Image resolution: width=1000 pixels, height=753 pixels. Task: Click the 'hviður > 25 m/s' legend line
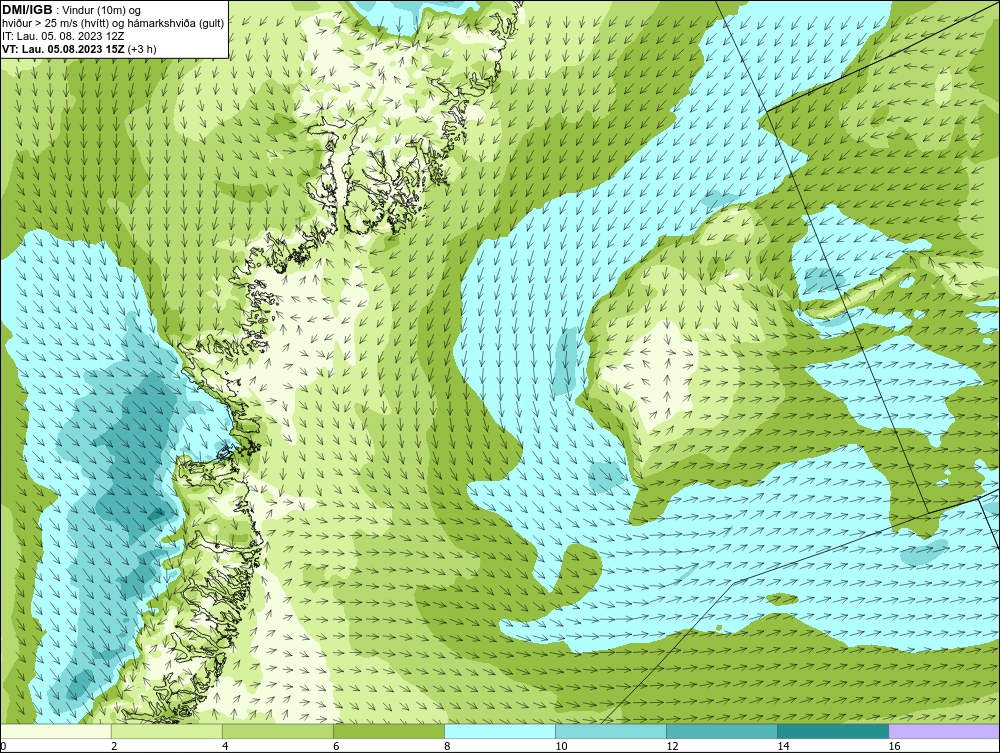(114, 23)
